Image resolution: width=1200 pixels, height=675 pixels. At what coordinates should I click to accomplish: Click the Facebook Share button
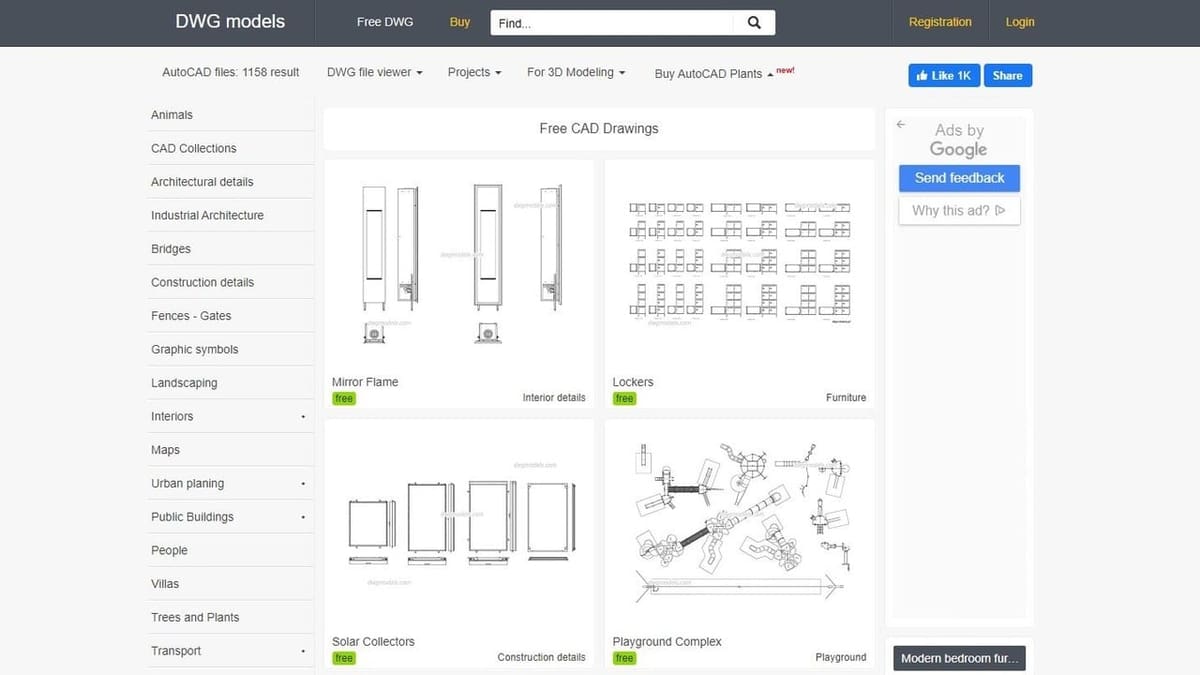(1008, 76)
